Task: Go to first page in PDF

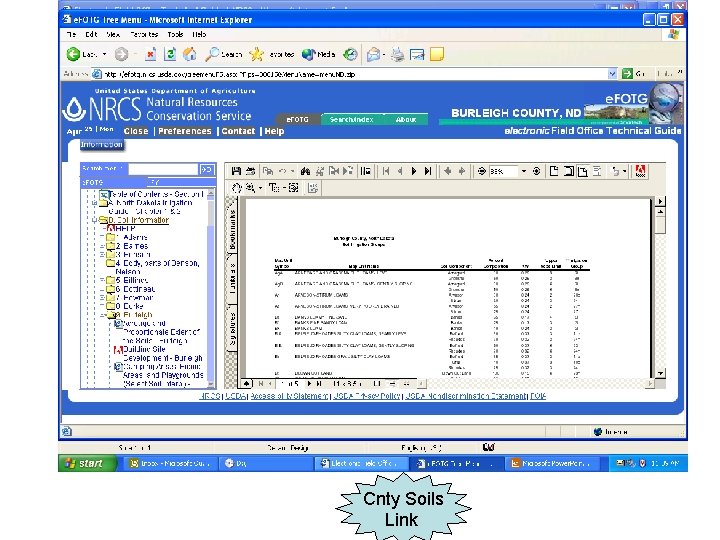Action: pyautogui.click(x=386, y=171)
